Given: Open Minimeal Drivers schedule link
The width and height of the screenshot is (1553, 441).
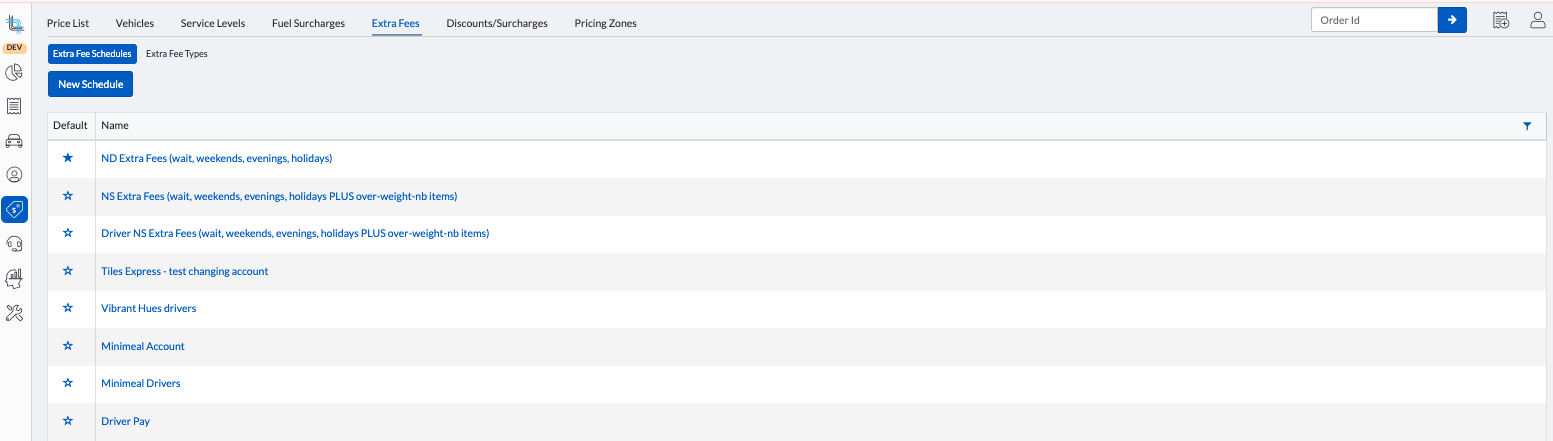Looking at the screenshot, I should [141, 383].
